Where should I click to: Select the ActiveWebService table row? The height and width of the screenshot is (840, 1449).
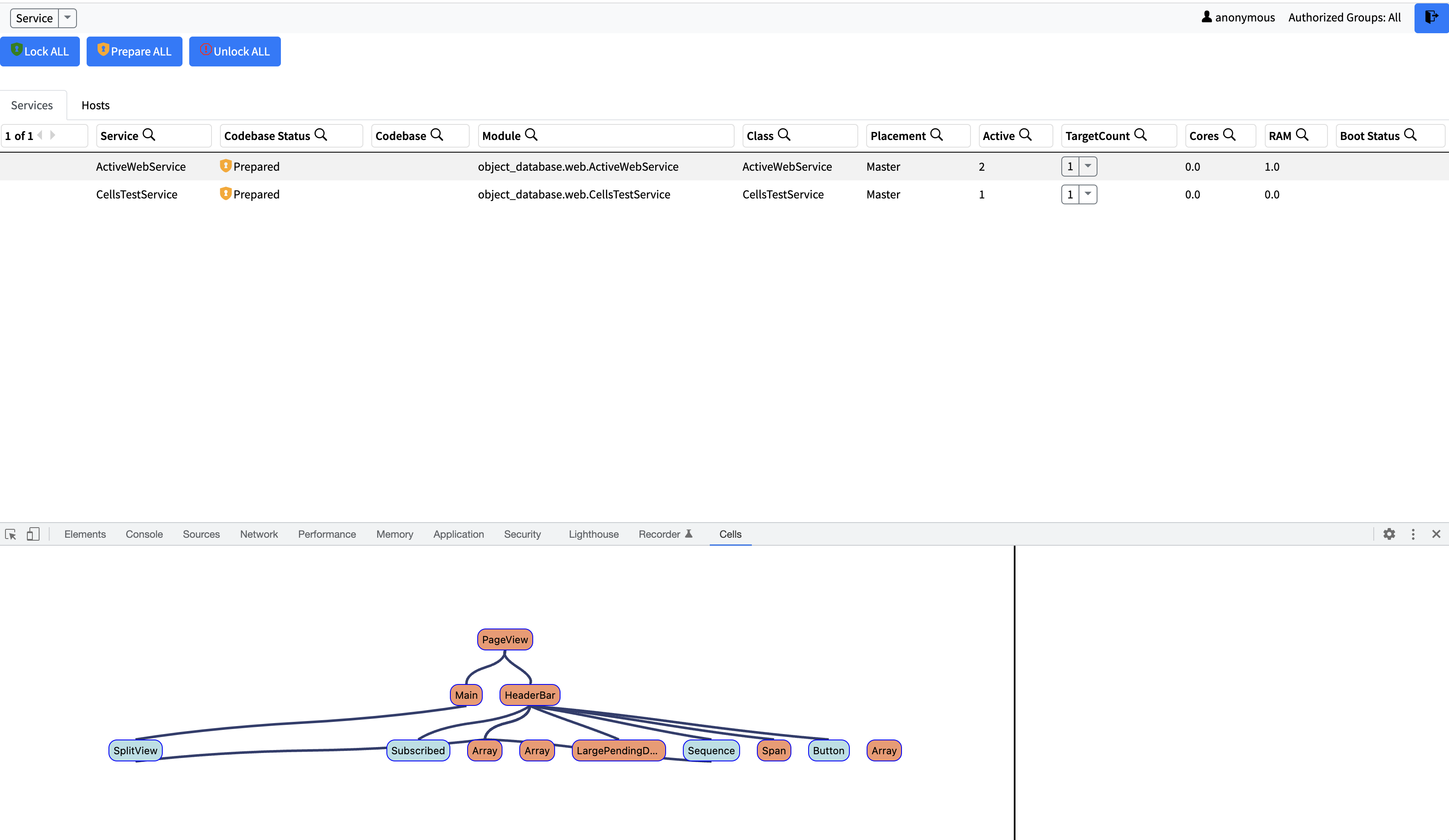pos(141,167)
